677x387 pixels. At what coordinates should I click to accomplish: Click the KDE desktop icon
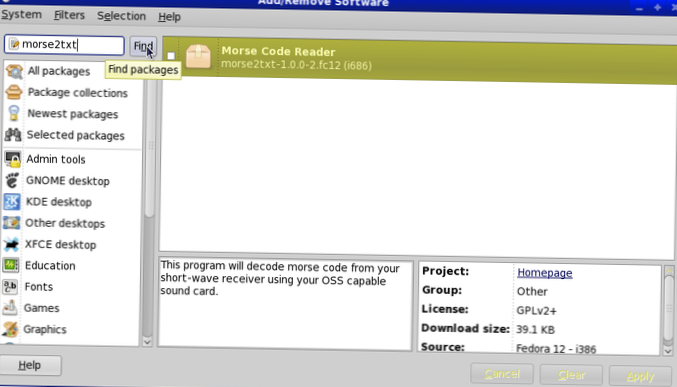point(12,202)
